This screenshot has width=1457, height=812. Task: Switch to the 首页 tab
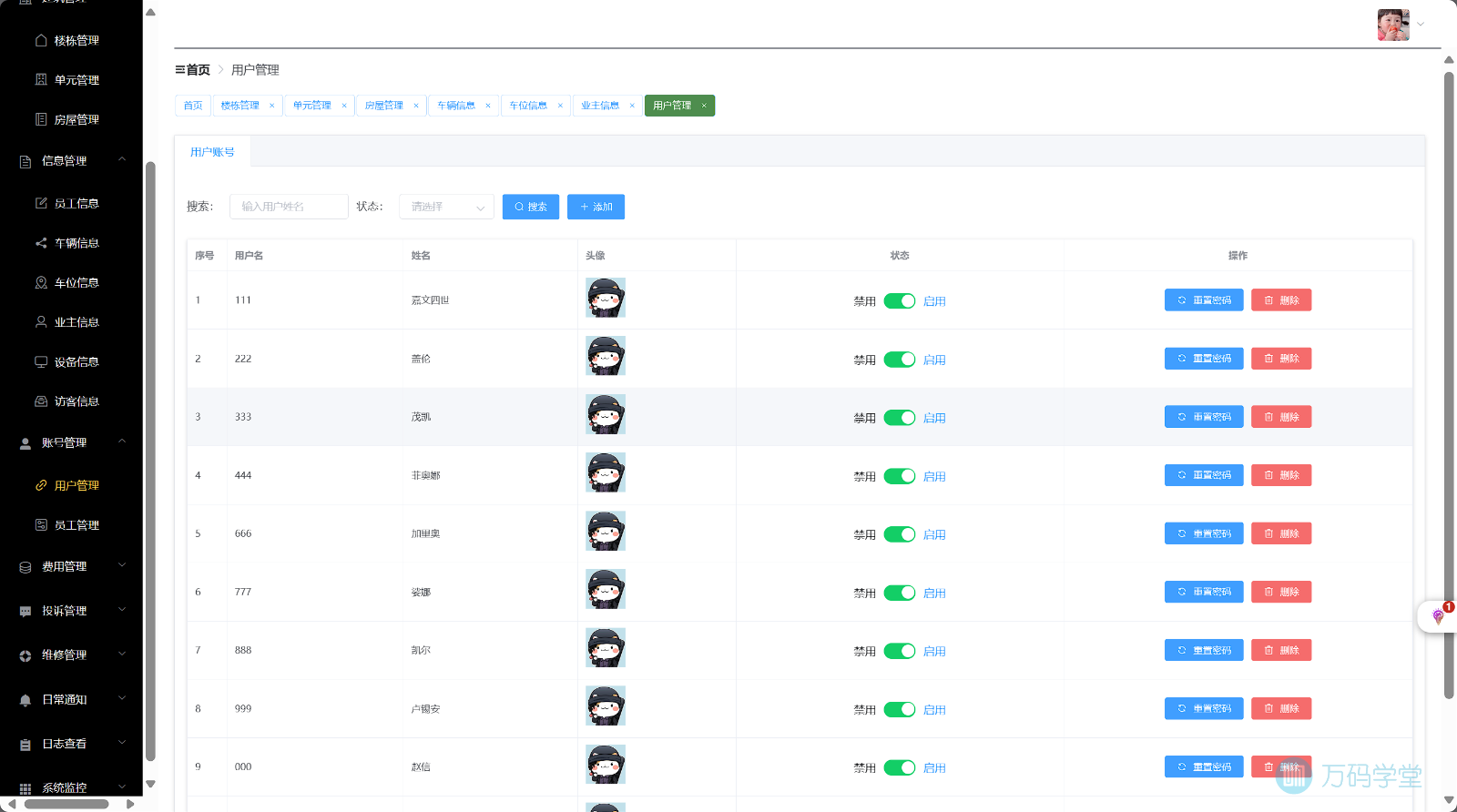(x=193, y=106)
